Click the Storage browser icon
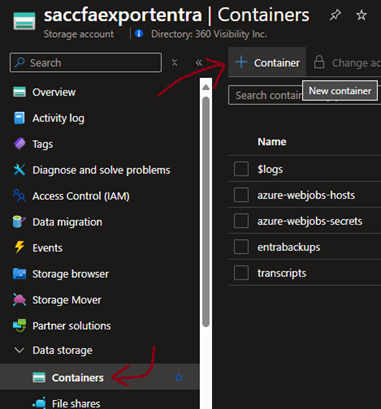The image size is (381, 409). point(19,274)
